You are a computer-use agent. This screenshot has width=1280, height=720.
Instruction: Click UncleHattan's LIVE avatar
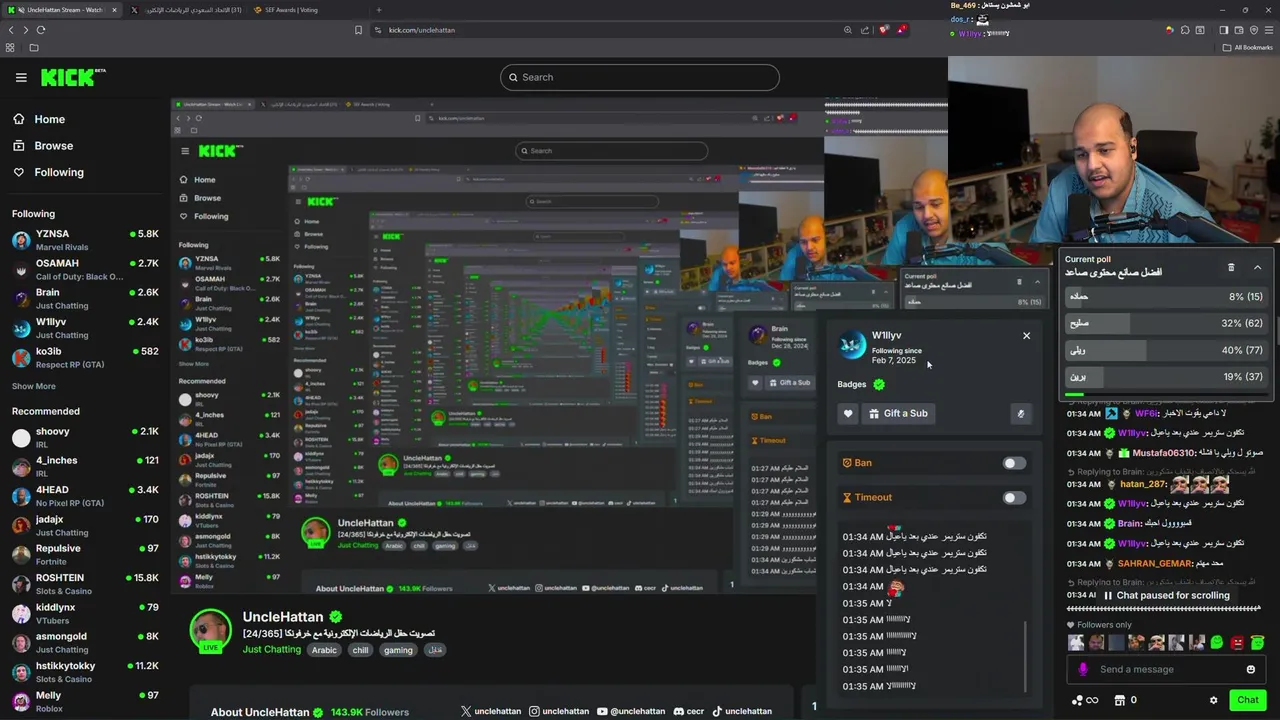point(211,631)
